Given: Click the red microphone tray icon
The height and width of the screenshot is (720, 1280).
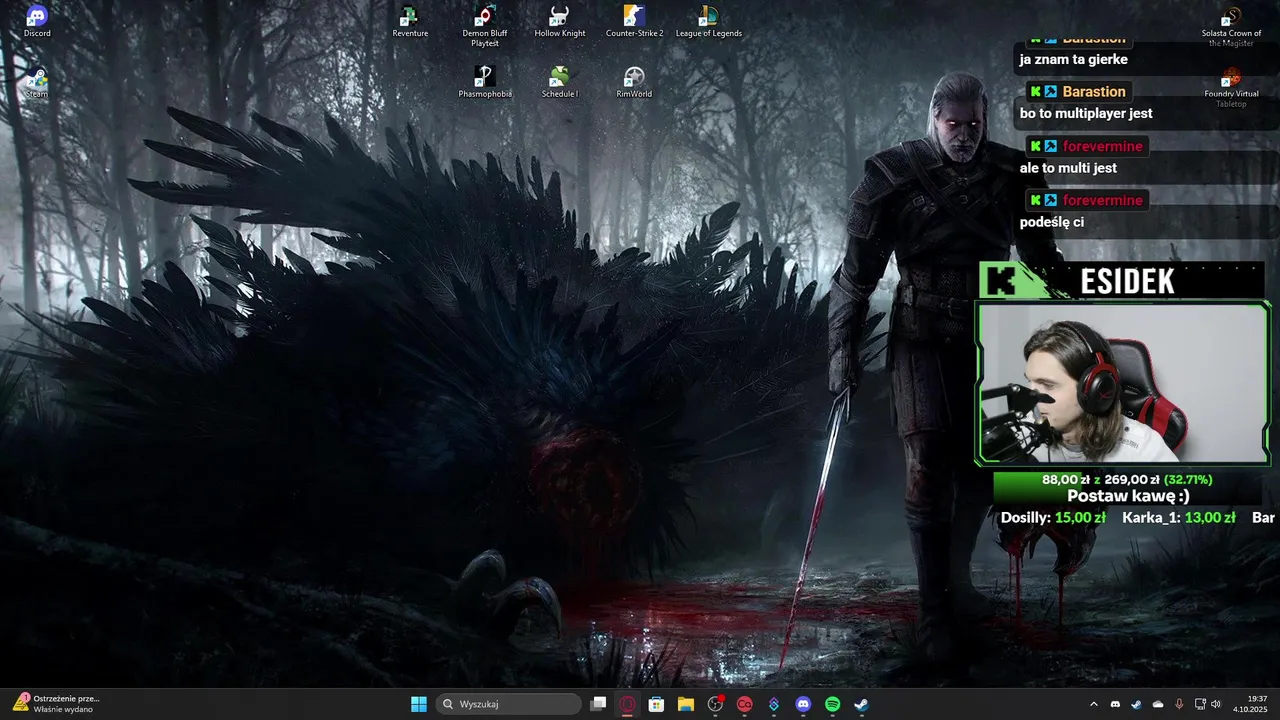Looking at the screenshot, I should 1179,704.
